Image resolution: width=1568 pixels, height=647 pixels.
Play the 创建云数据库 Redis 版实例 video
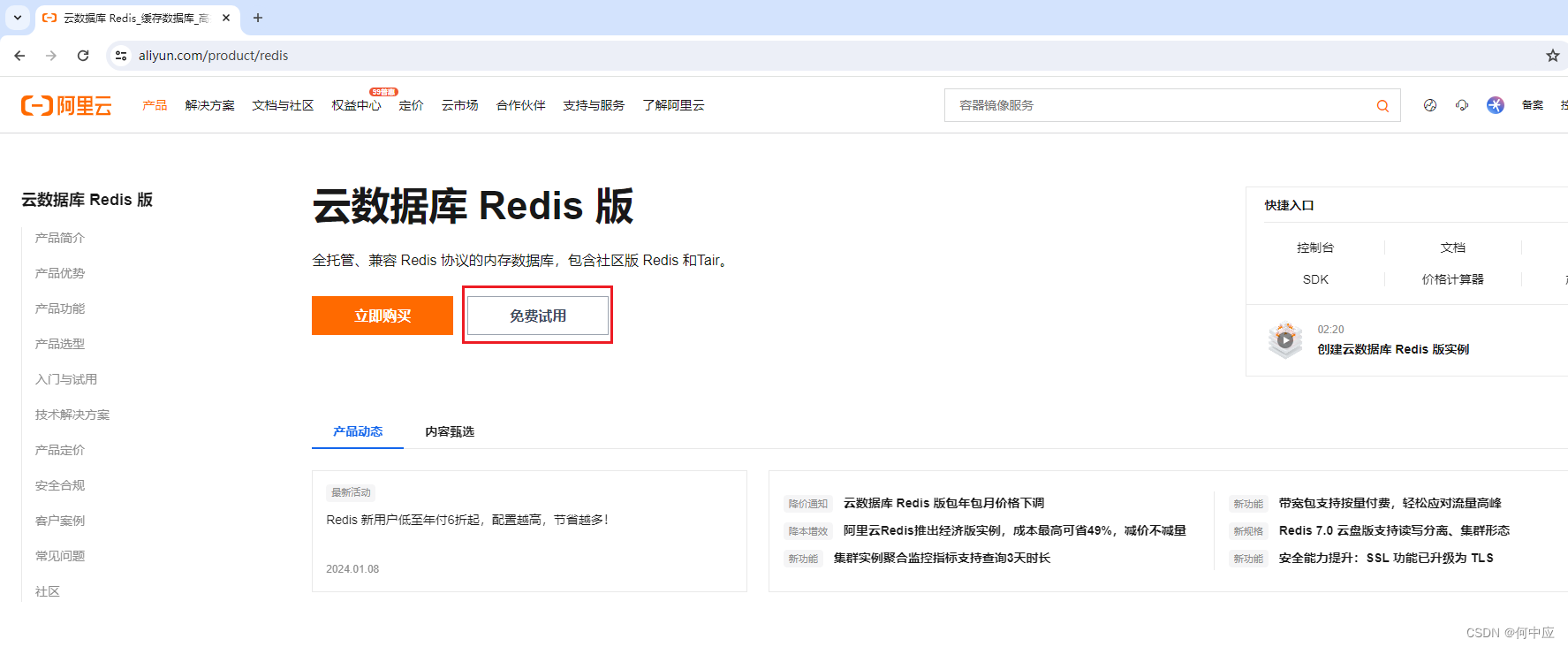coord(1285,339)
